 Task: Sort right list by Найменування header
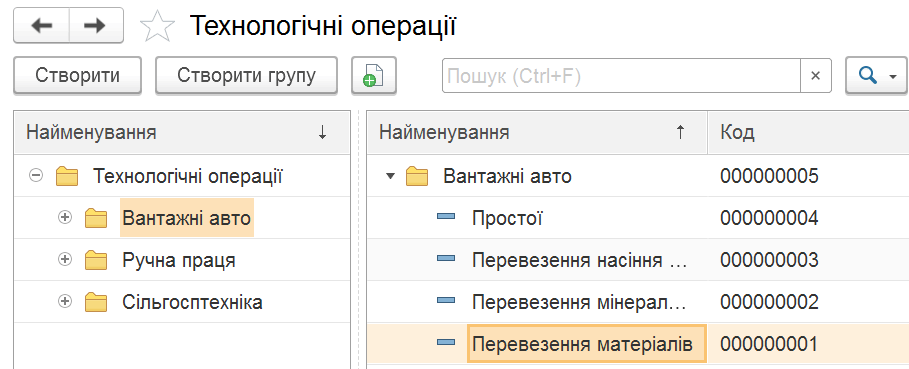pyautogui.click(x=537, y=133)
